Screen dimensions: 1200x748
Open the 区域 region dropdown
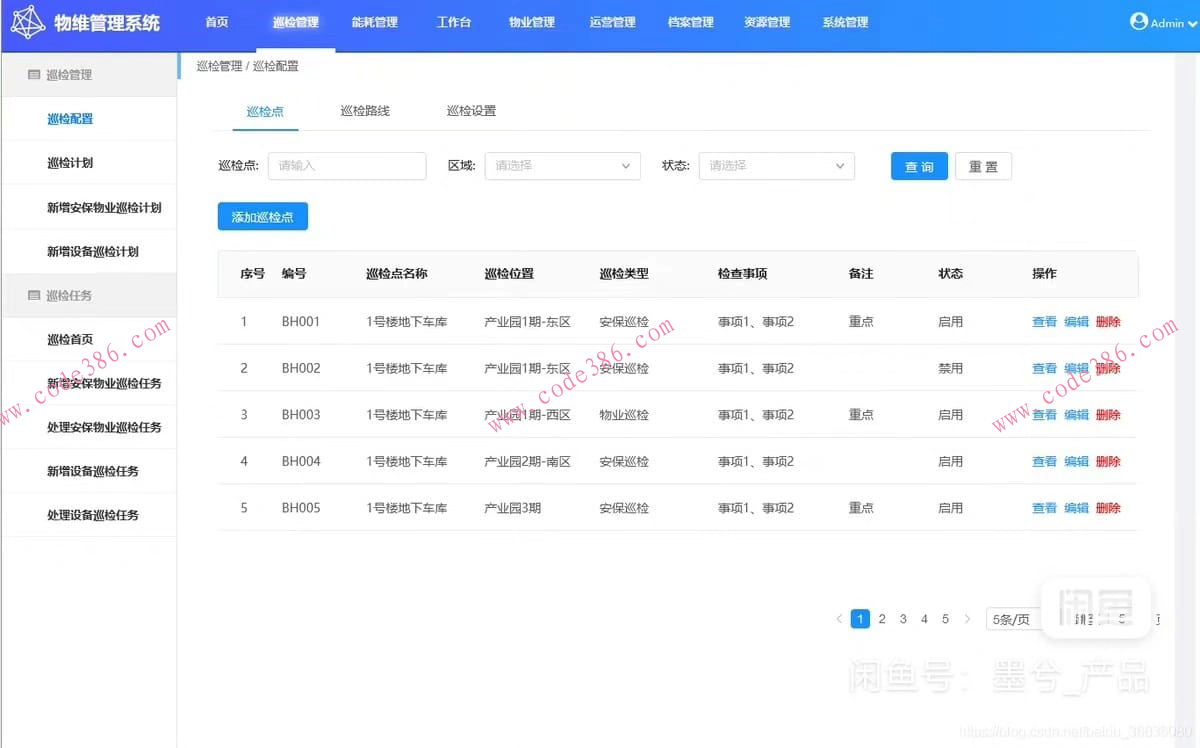point(562,166)
